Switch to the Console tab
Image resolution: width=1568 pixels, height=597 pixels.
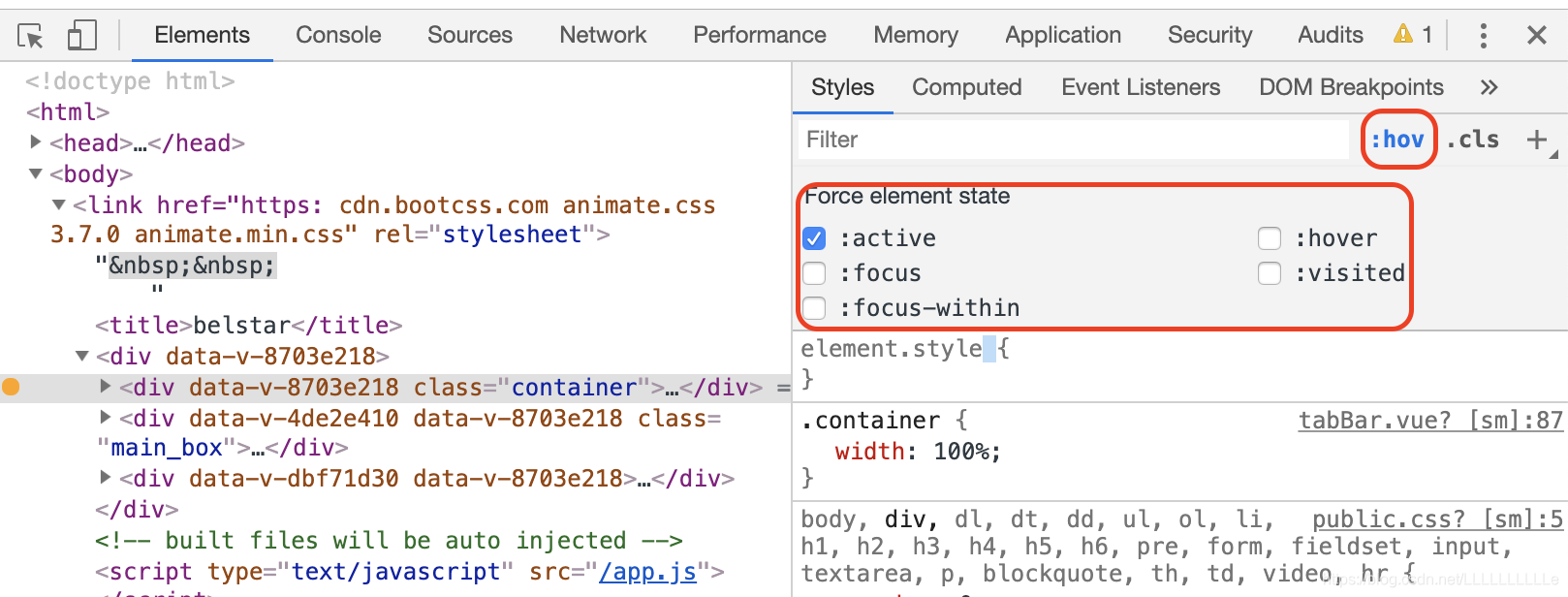point(338,35)
